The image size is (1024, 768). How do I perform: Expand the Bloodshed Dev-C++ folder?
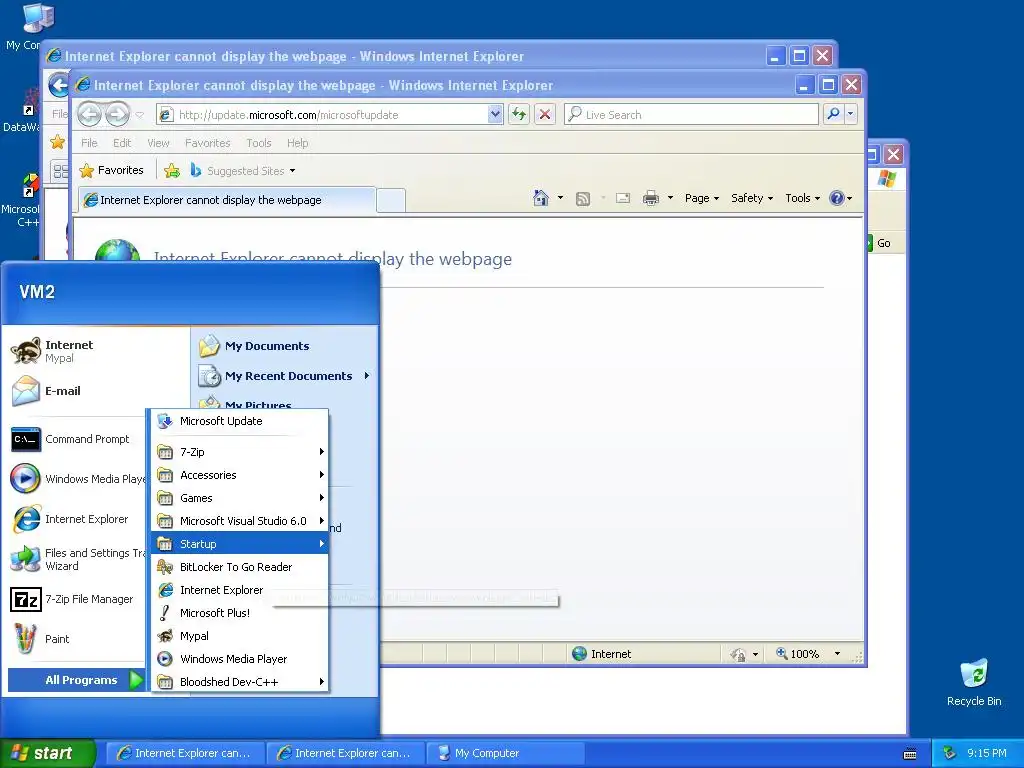240,682
